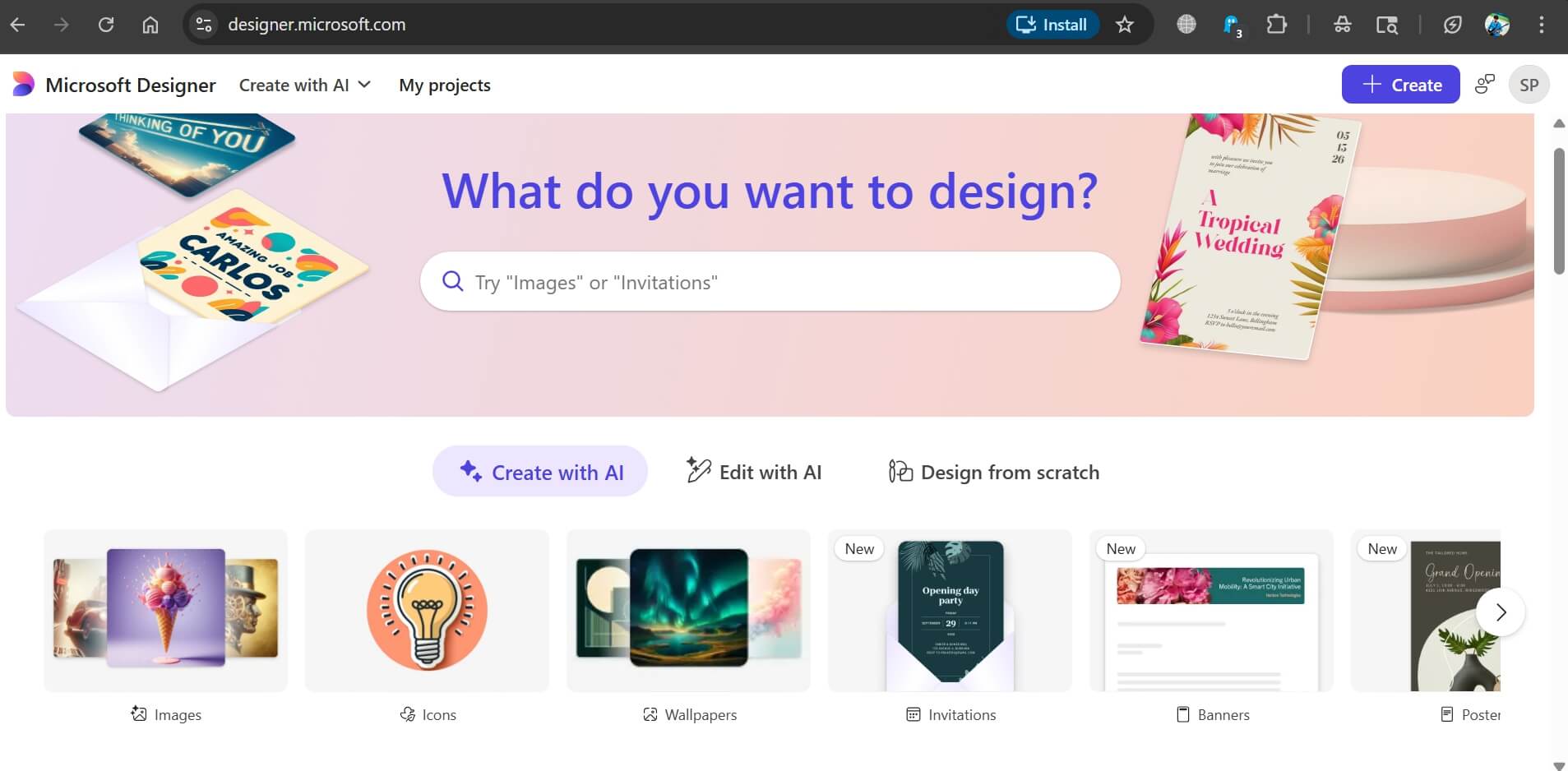The height and width of the screenshot is (771, 1568).
Task: Open the Chrome three-dot menu
Action: pyautogui.click(x=1542, y=25)
